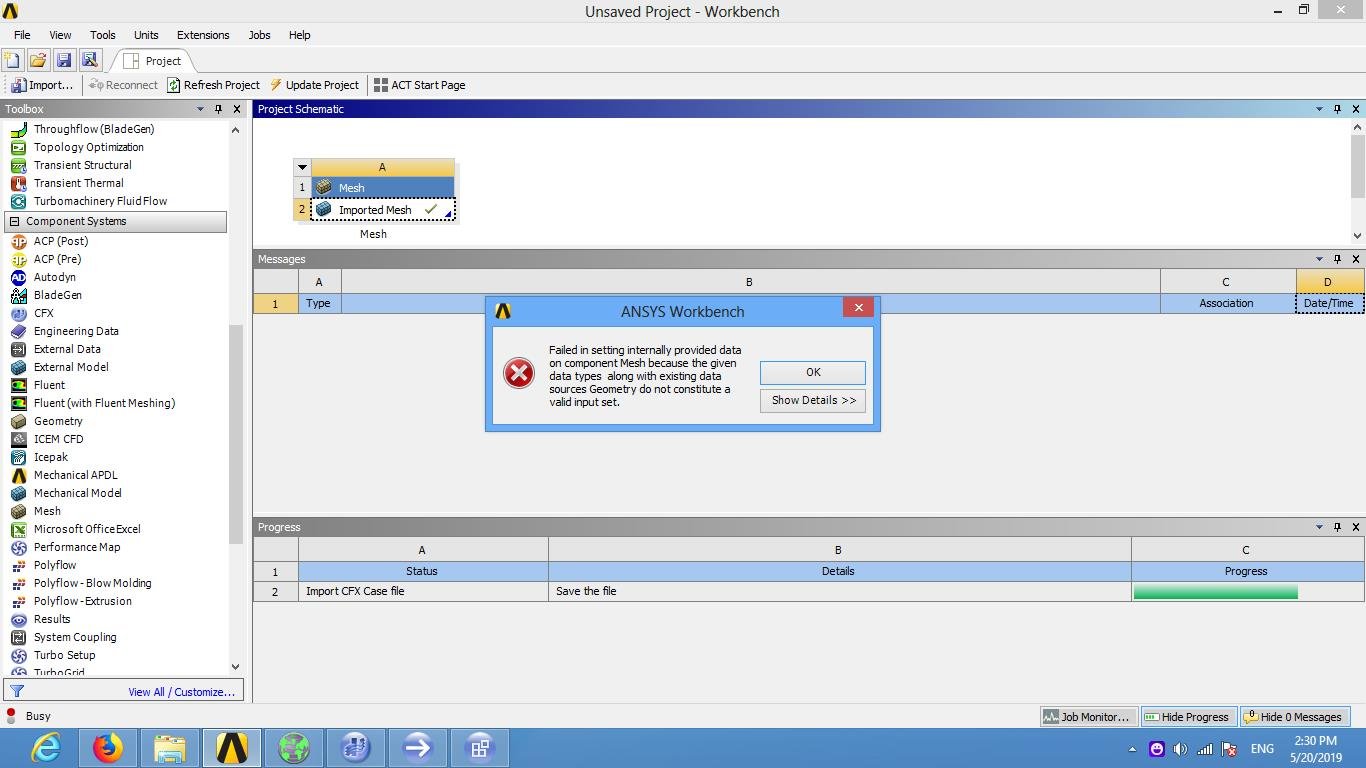Select the Turbo Setup component icon
Image resolution: width=1366 pixels, height=768 pixels.
[x=18, y=655]
